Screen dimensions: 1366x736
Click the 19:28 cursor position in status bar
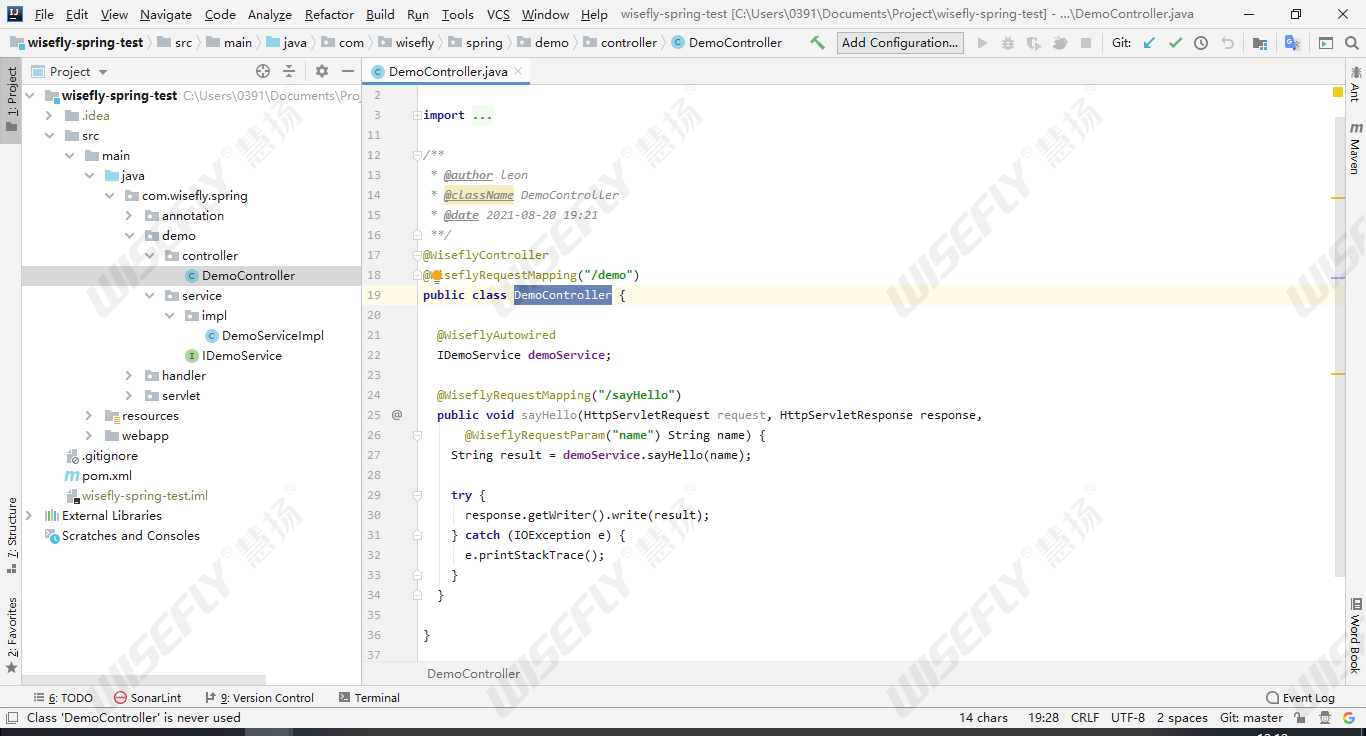[x=1043, y=717]
